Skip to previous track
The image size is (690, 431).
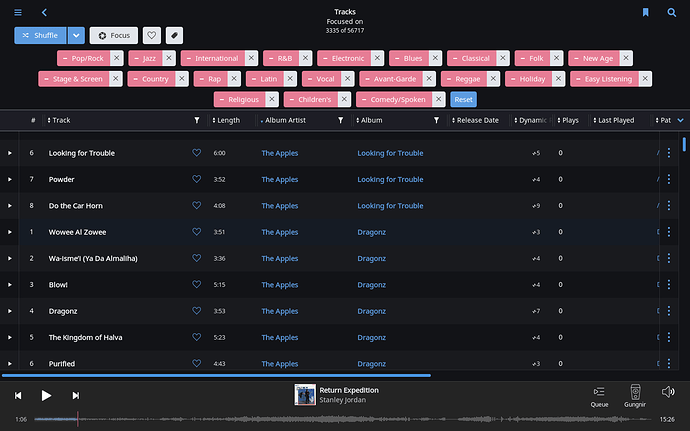coord(18,396)
